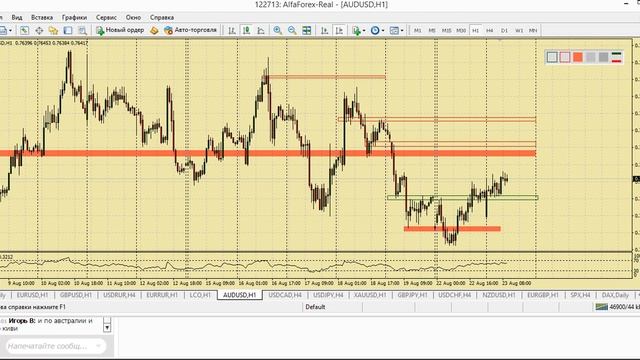
Task: Open the Графики menu
Action: pos(74,18)
